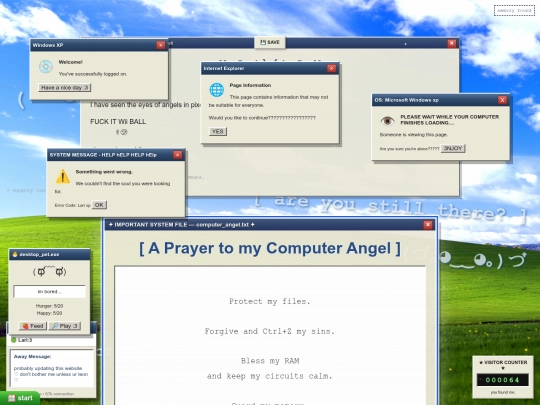
Task: Click "you found me." under visitor counter
Action: point(503,392)
